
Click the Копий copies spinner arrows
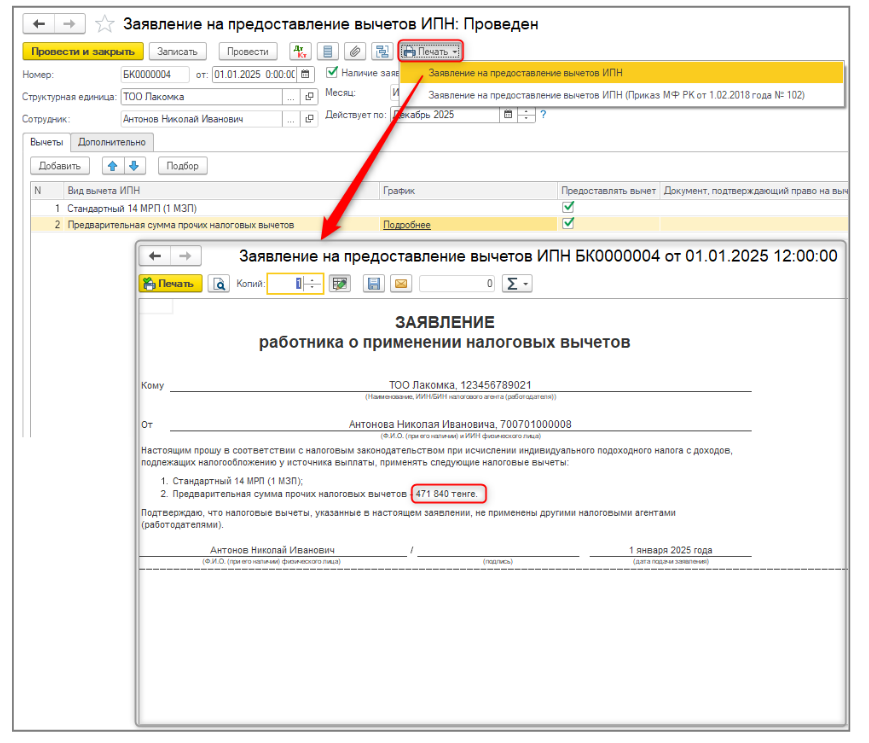pyautogui.click(x=313, y=284)
